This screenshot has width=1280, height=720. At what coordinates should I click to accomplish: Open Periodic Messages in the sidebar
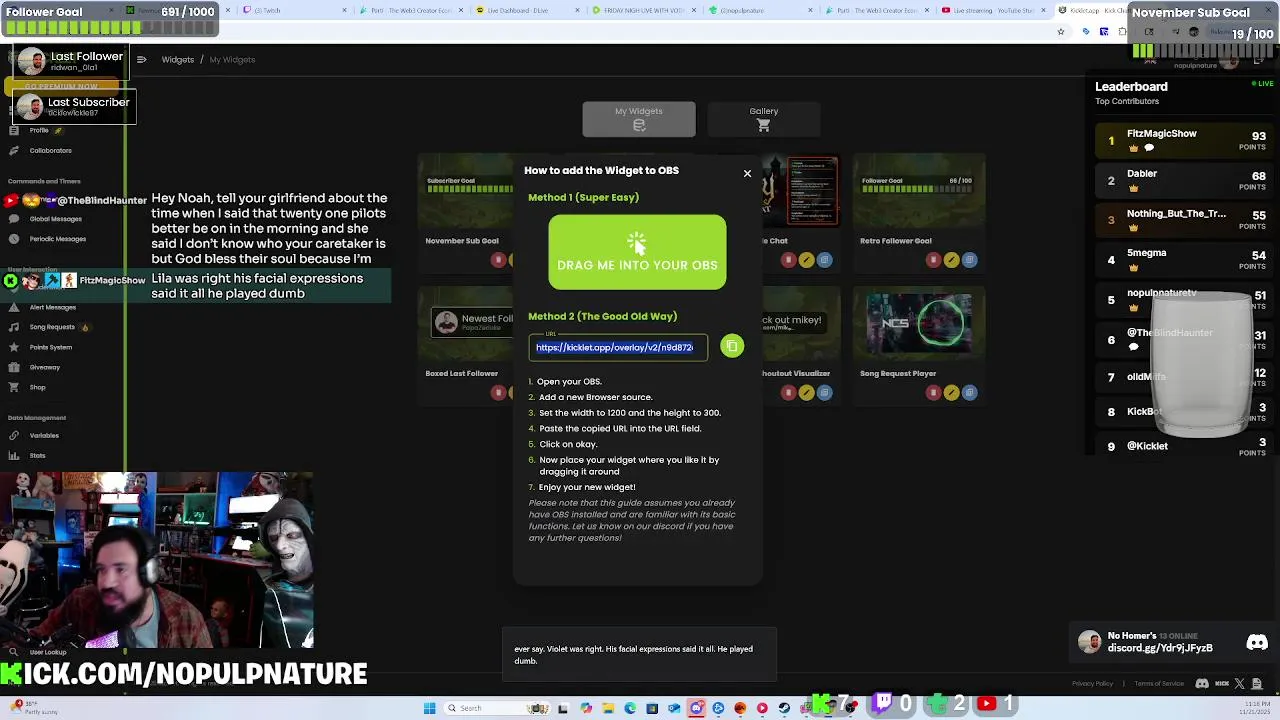point(57,239)
